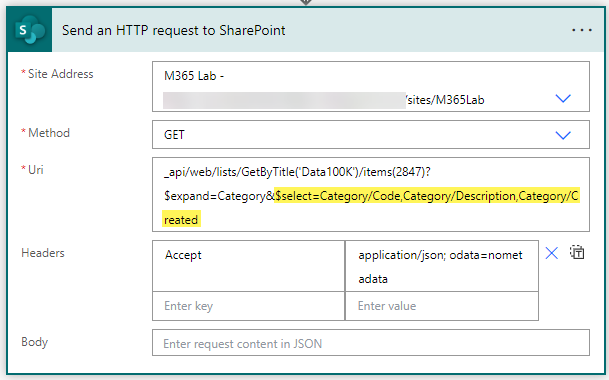Click the Body label
Image resolution: width=609 pixels, height=380 pixels.
point(35,342)
